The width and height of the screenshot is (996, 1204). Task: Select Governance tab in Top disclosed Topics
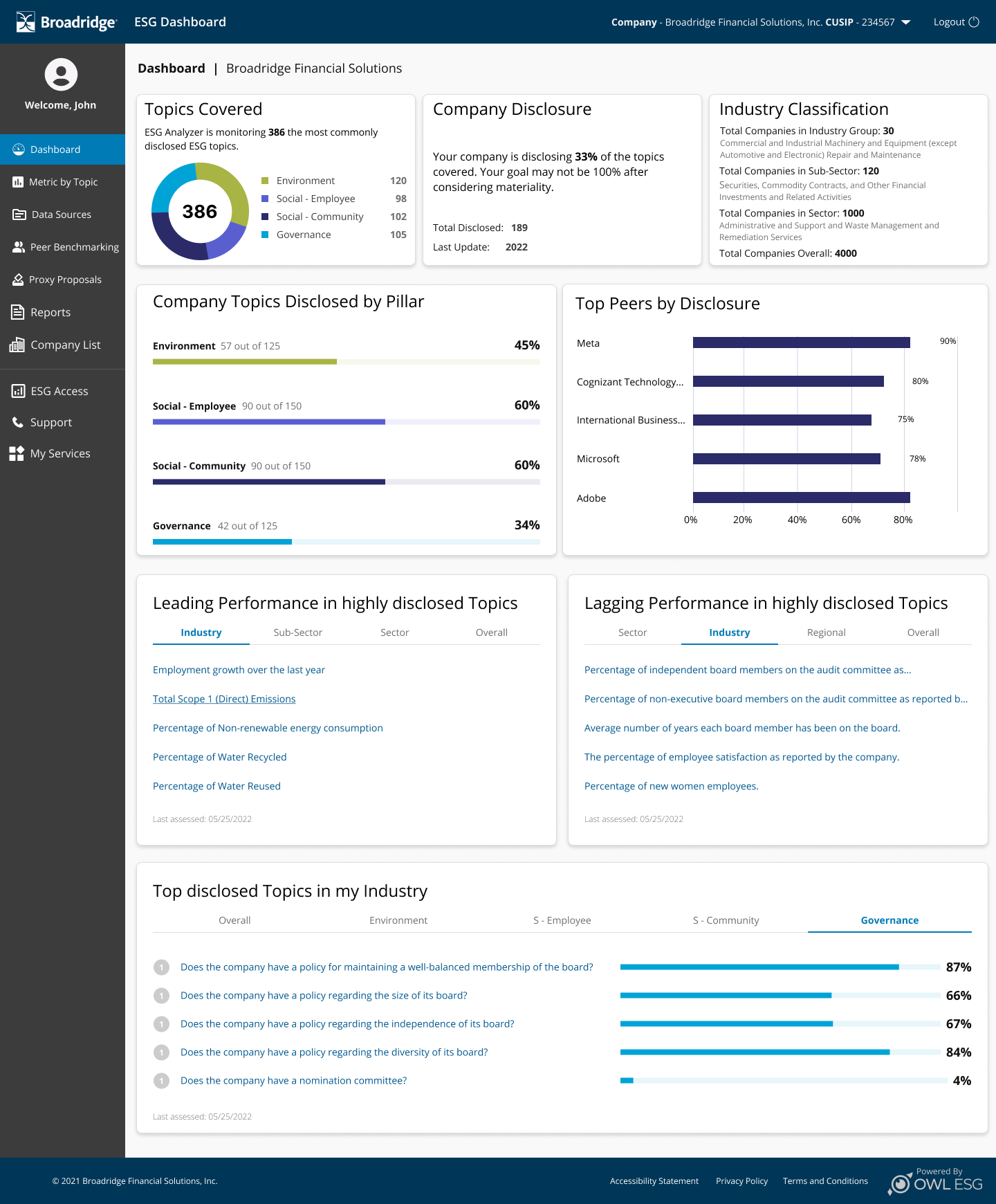click(889, 920)
